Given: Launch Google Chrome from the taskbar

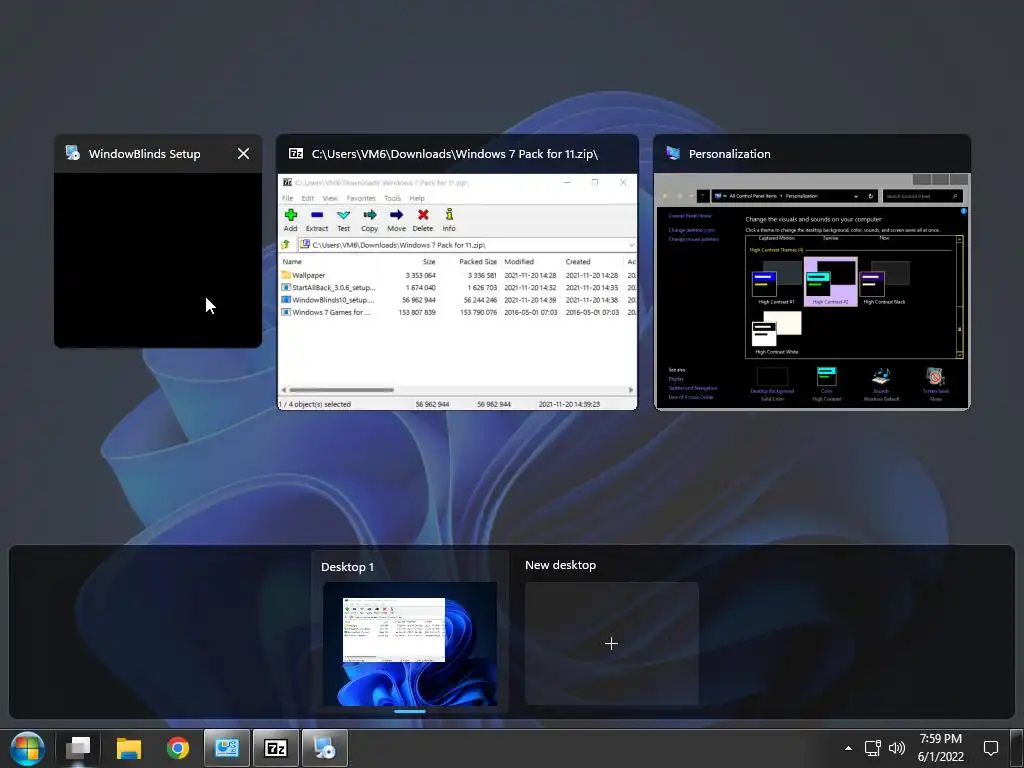Looking at the screenshot, I should pos(178,748).
